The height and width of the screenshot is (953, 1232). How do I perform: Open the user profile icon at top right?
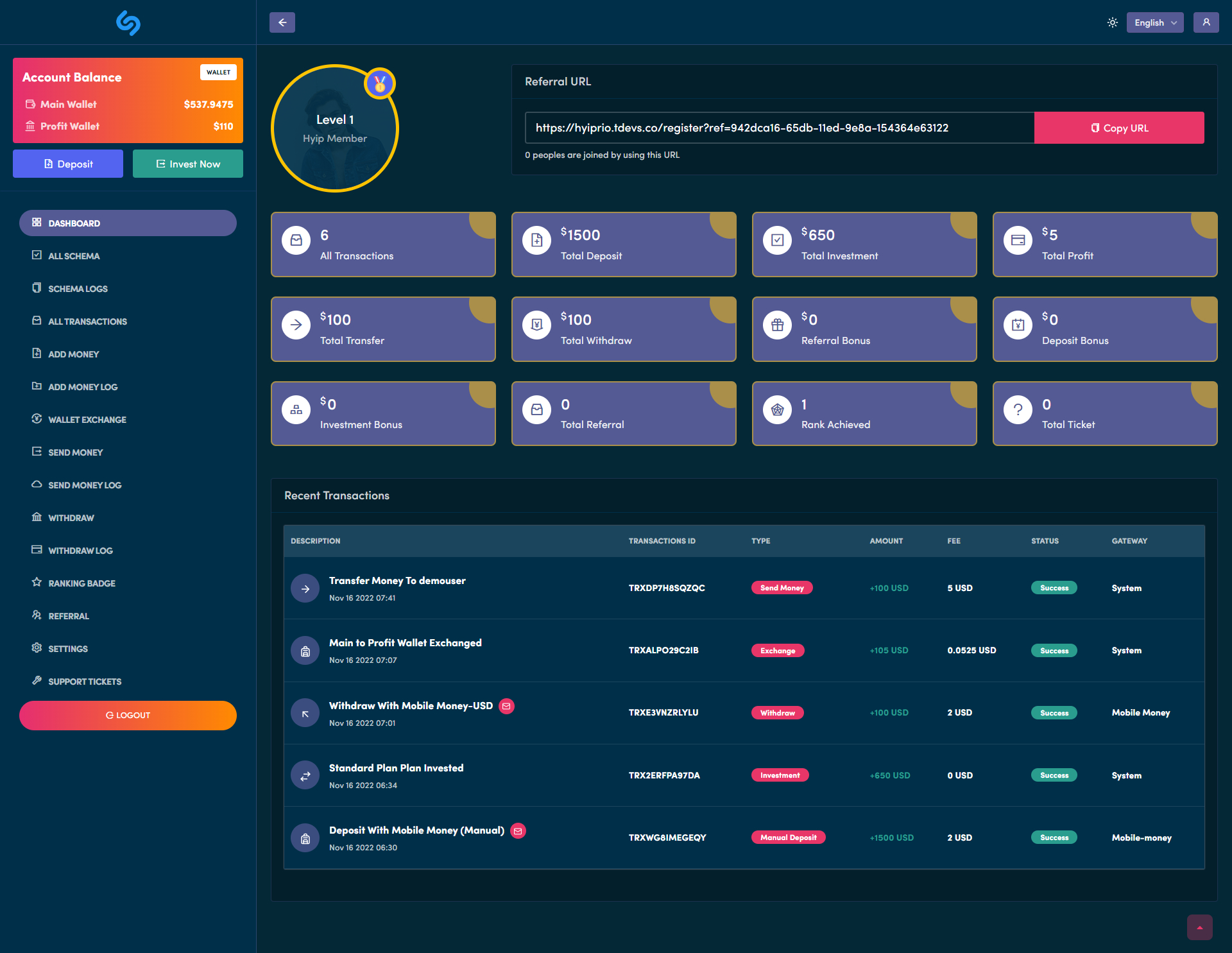pos(1206,22)
